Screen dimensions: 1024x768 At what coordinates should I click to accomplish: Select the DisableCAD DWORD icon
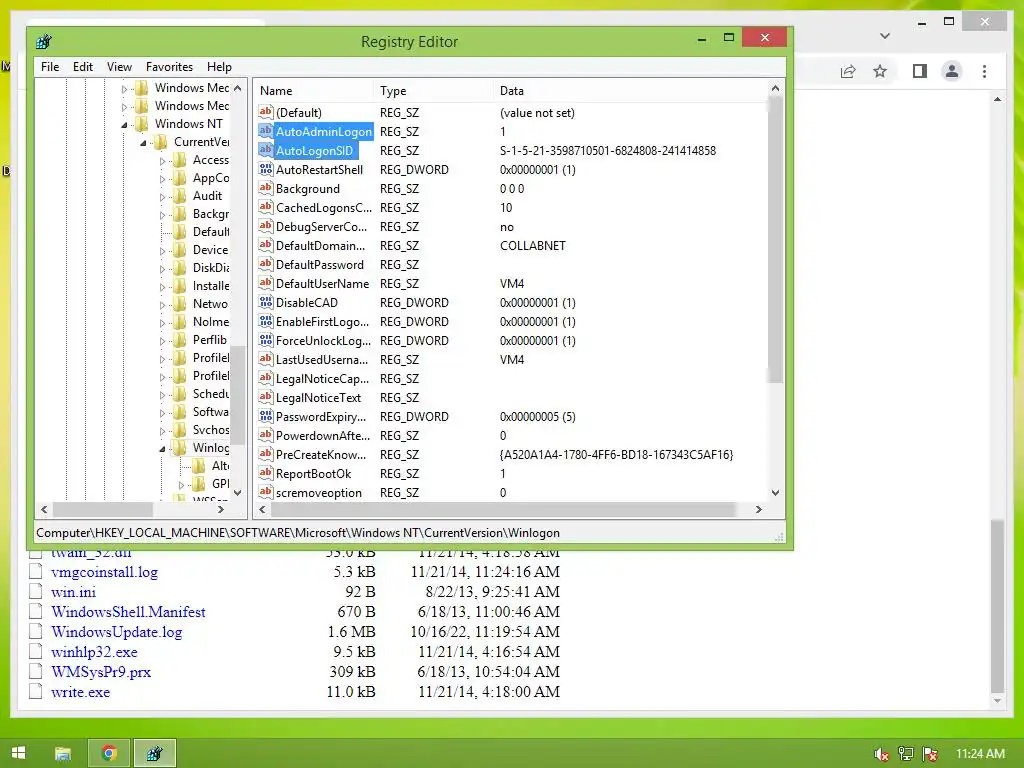(x=265, y=302)
